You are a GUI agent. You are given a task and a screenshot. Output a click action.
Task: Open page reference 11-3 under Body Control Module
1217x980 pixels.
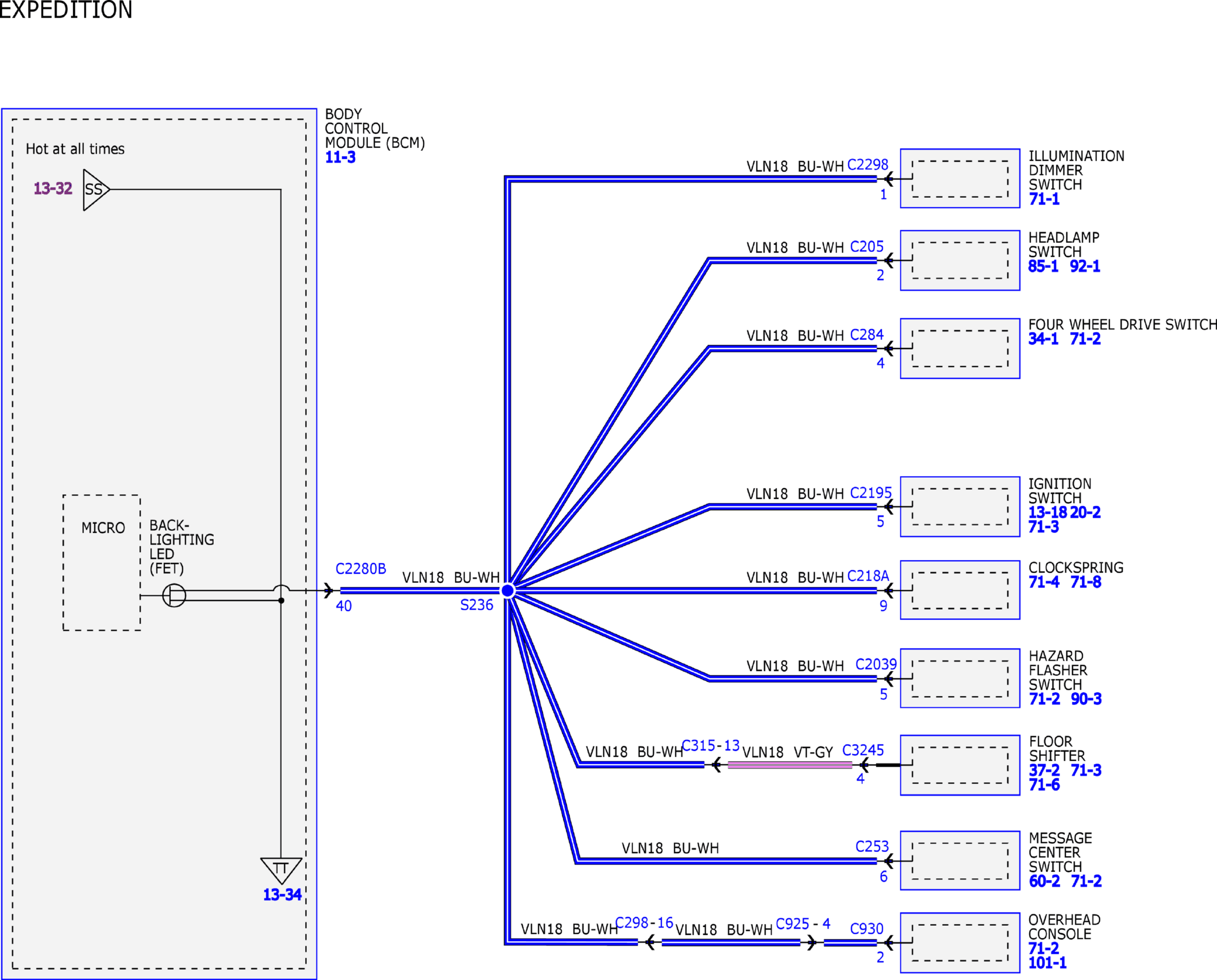pos(341,157)
